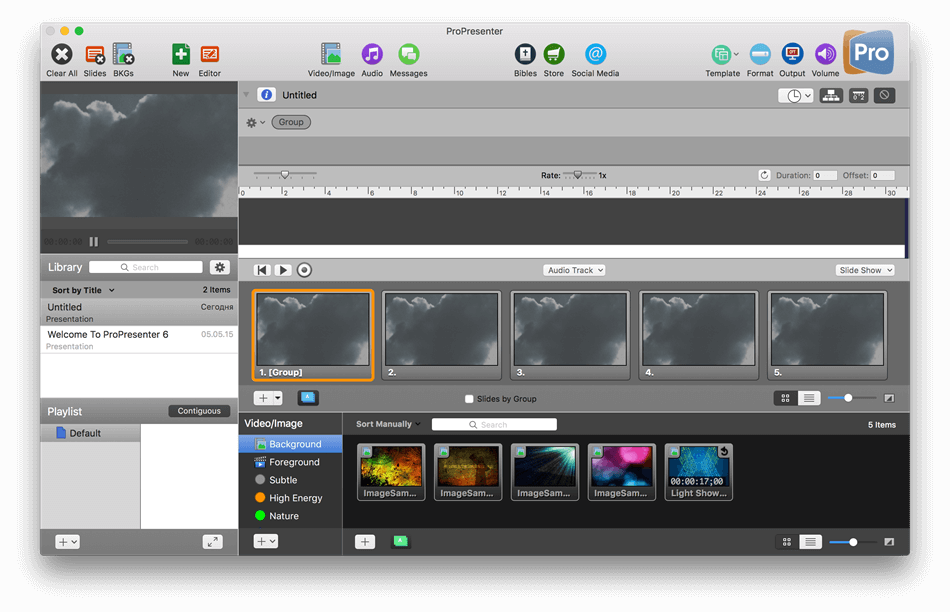Open the Social Media module
The height and width of the screenshot is (612, 950).
[596, 55]
